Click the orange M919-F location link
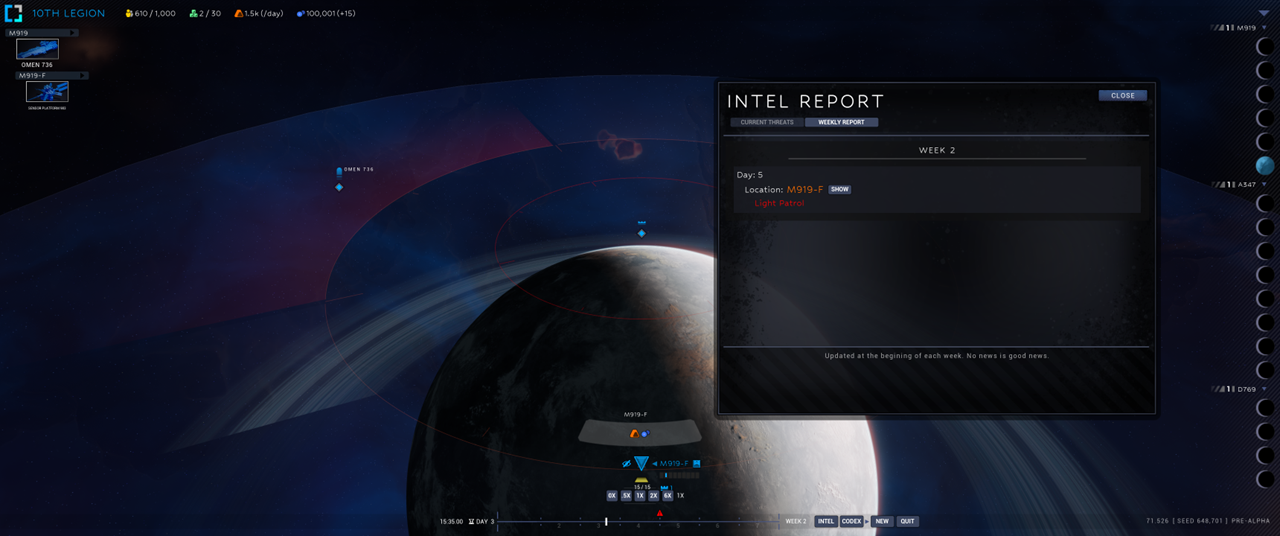The image size is (1280, 536). pos(805,189)
